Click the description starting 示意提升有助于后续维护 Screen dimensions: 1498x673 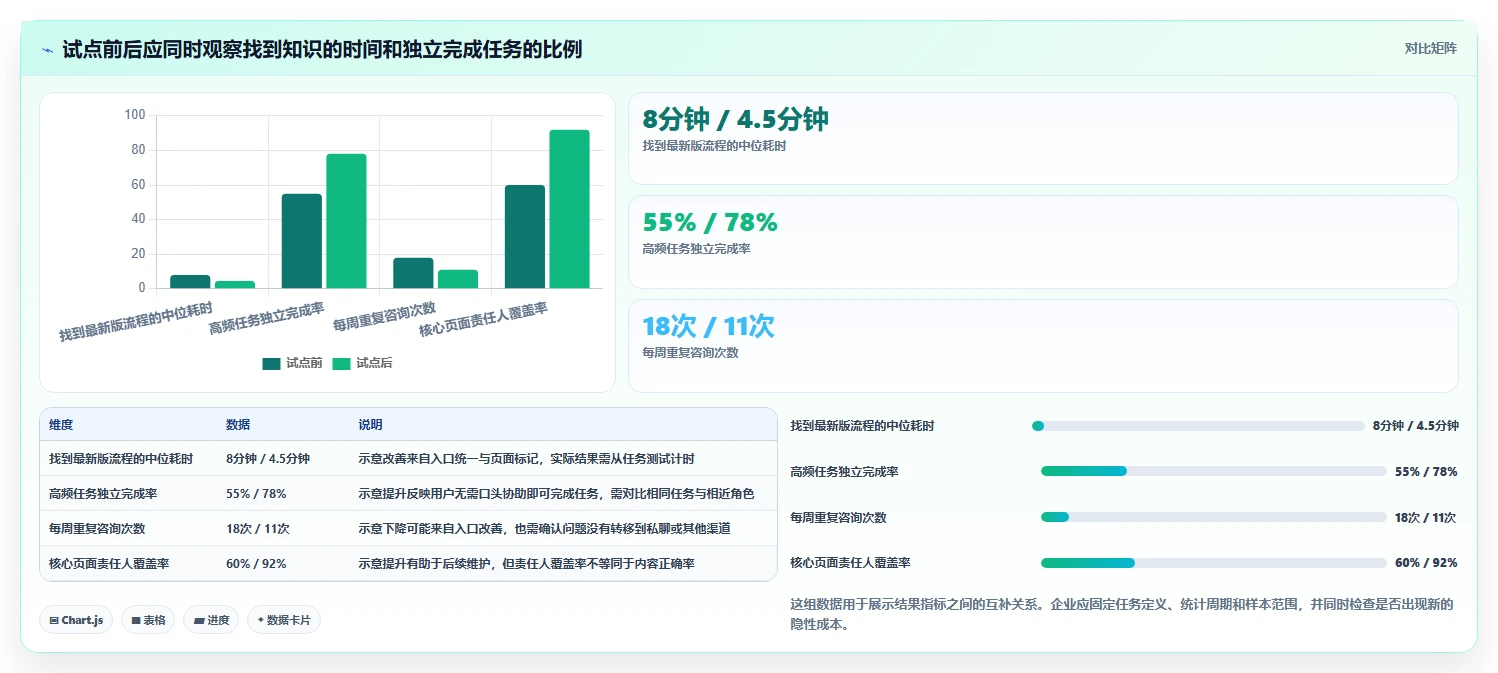pos(526,564)
